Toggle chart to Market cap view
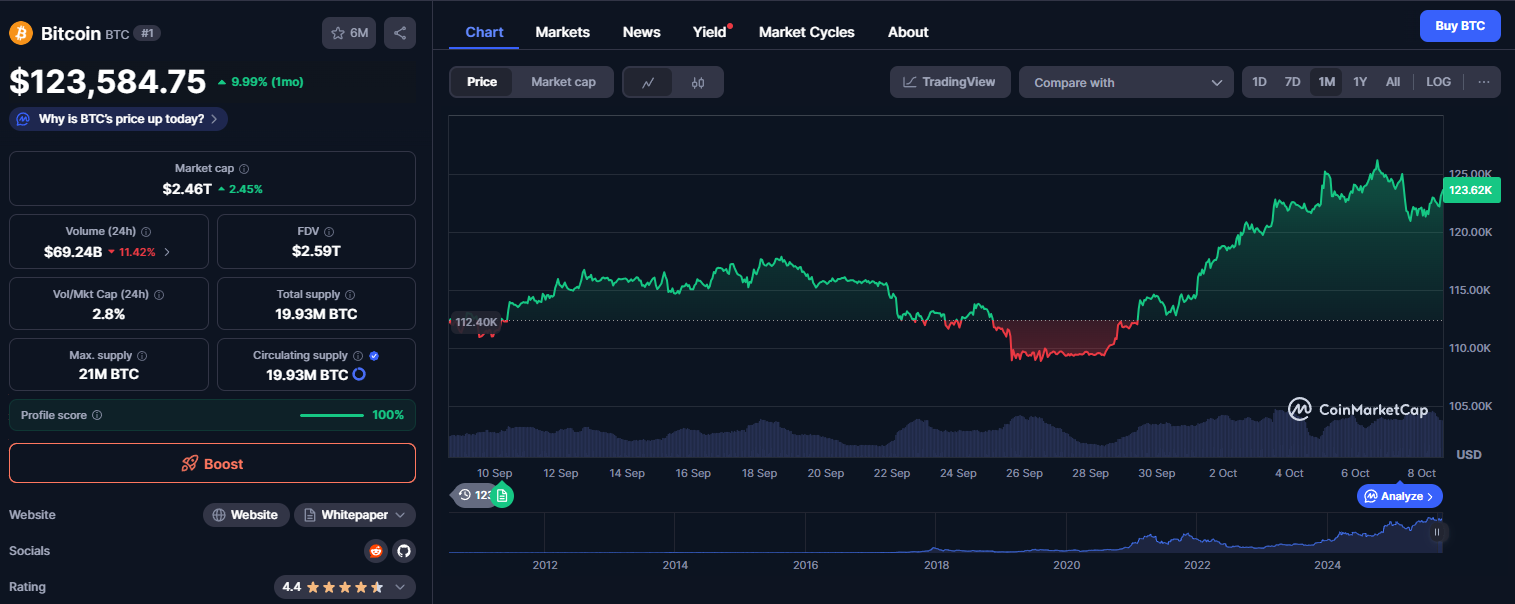The image size is (1515, 604). 563,82
